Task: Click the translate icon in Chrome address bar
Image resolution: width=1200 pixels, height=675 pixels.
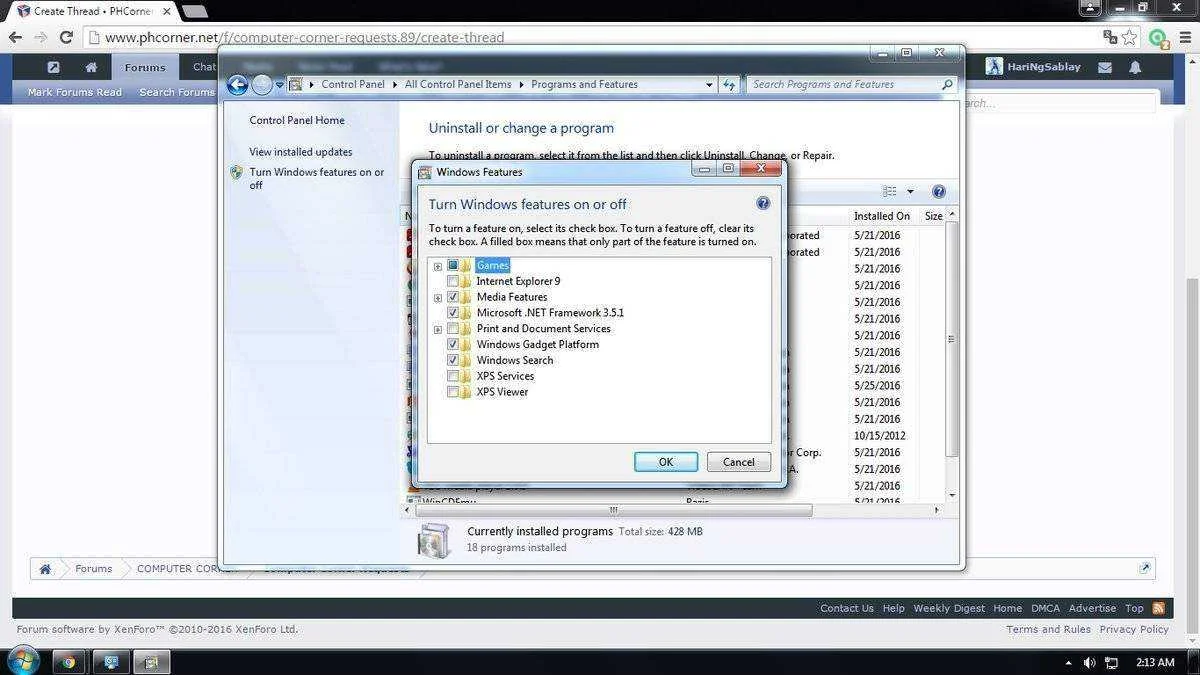Action: point(1110,37)
